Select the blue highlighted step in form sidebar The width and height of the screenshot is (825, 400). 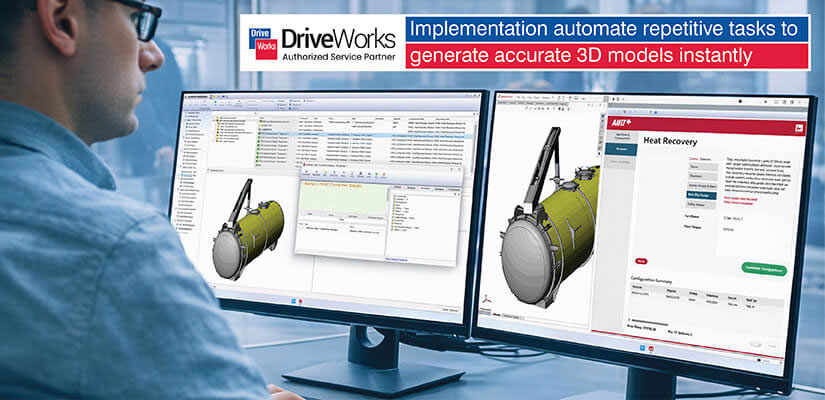pos(621,149)
